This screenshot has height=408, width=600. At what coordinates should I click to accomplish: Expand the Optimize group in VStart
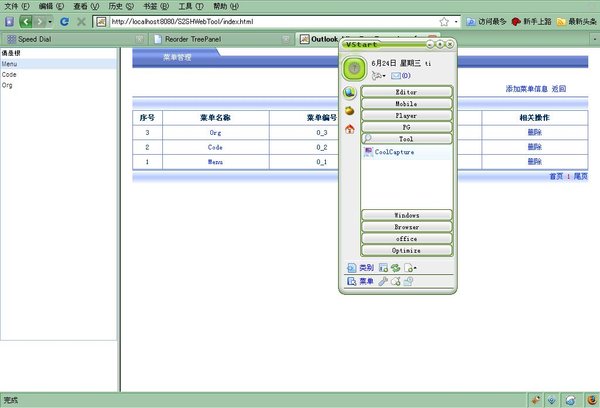pyautogui.click(x=407, y=250)
